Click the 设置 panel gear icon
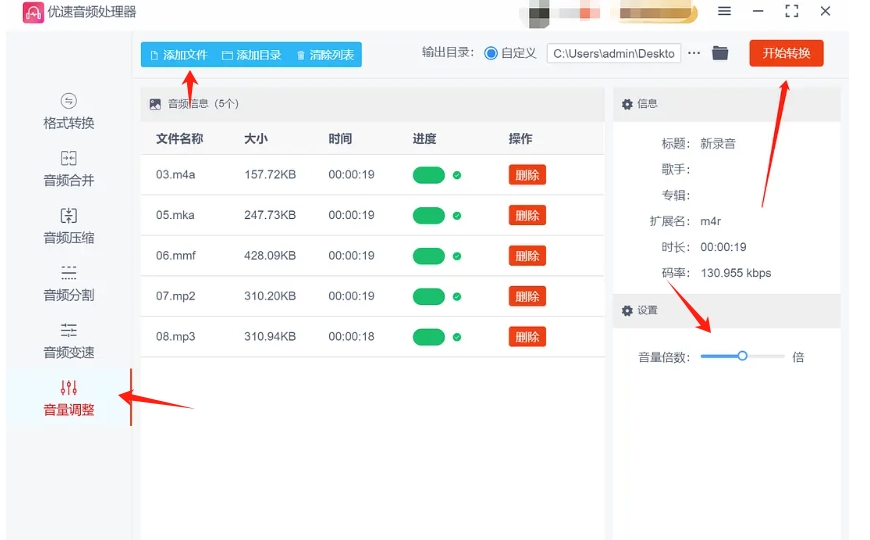Image resolution: width=870 pixels, height=540 pixels. (627, 310)
